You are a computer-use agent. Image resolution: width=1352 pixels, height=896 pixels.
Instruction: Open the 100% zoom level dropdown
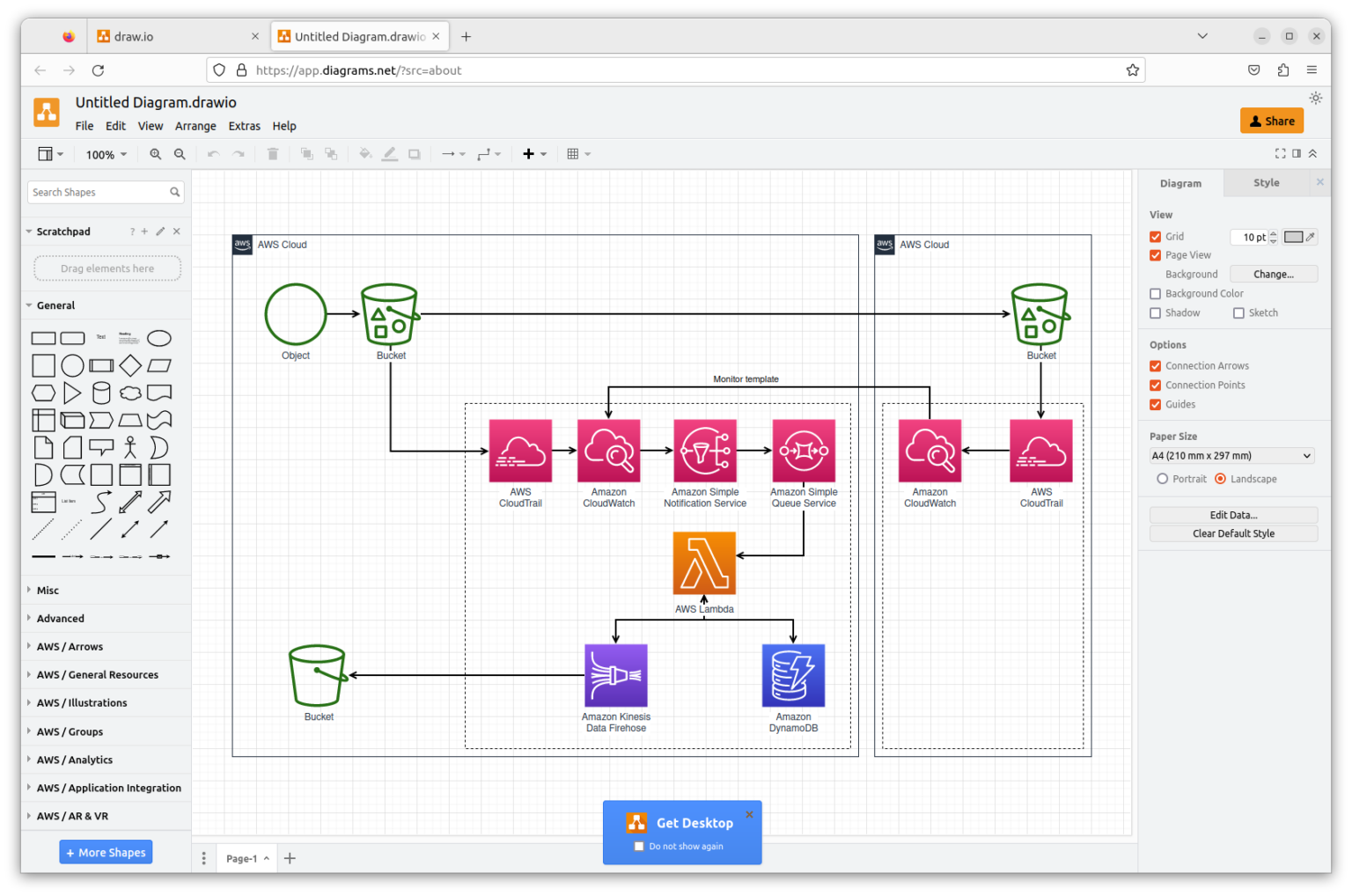click(106, 155)
